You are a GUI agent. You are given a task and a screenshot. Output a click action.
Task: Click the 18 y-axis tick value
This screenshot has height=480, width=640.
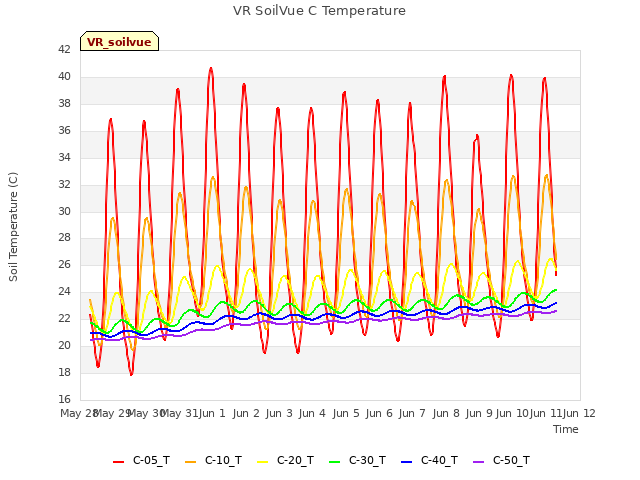coord(64,372)
